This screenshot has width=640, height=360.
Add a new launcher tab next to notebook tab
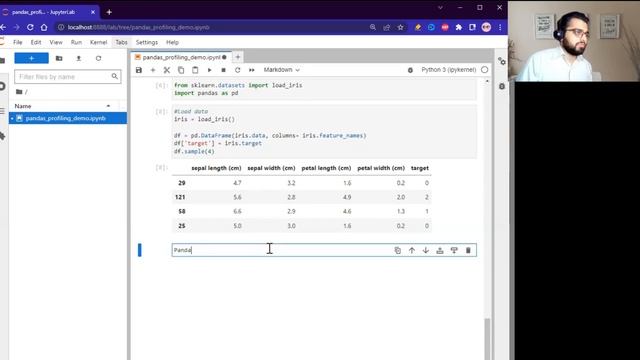click(x=238, y=57)
